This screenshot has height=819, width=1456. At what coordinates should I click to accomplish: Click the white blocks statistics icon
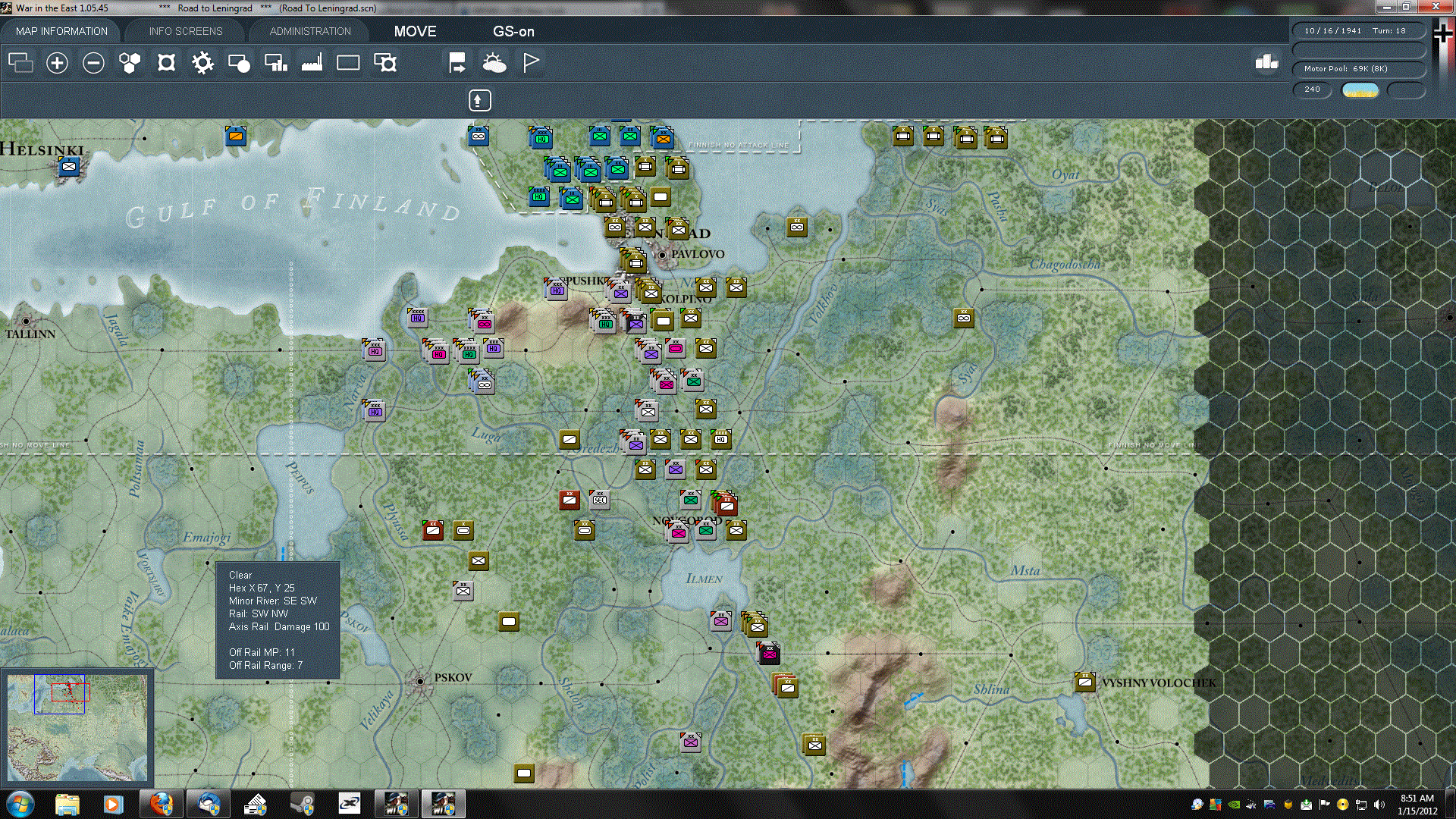tap(1266, 62)
